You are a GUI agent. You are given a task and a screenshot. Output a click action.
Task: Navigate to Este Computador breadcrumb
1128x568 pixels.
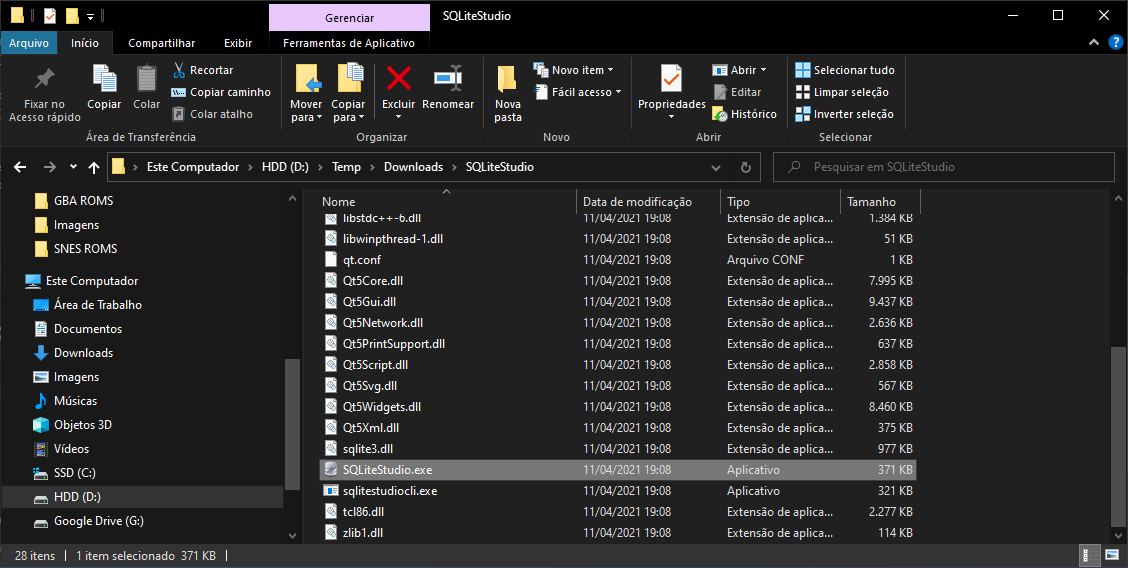193,167
